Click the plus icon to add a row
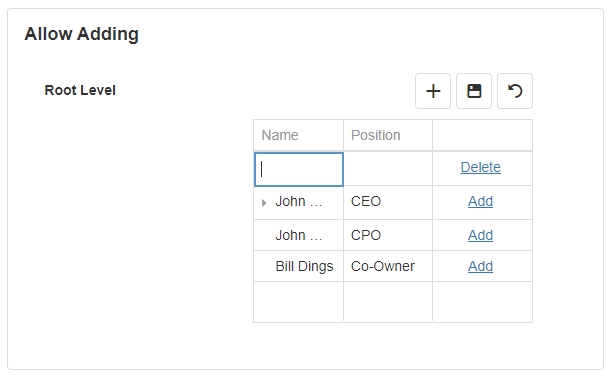The width and height of the screenshot is (613, 380). point(433,91)
